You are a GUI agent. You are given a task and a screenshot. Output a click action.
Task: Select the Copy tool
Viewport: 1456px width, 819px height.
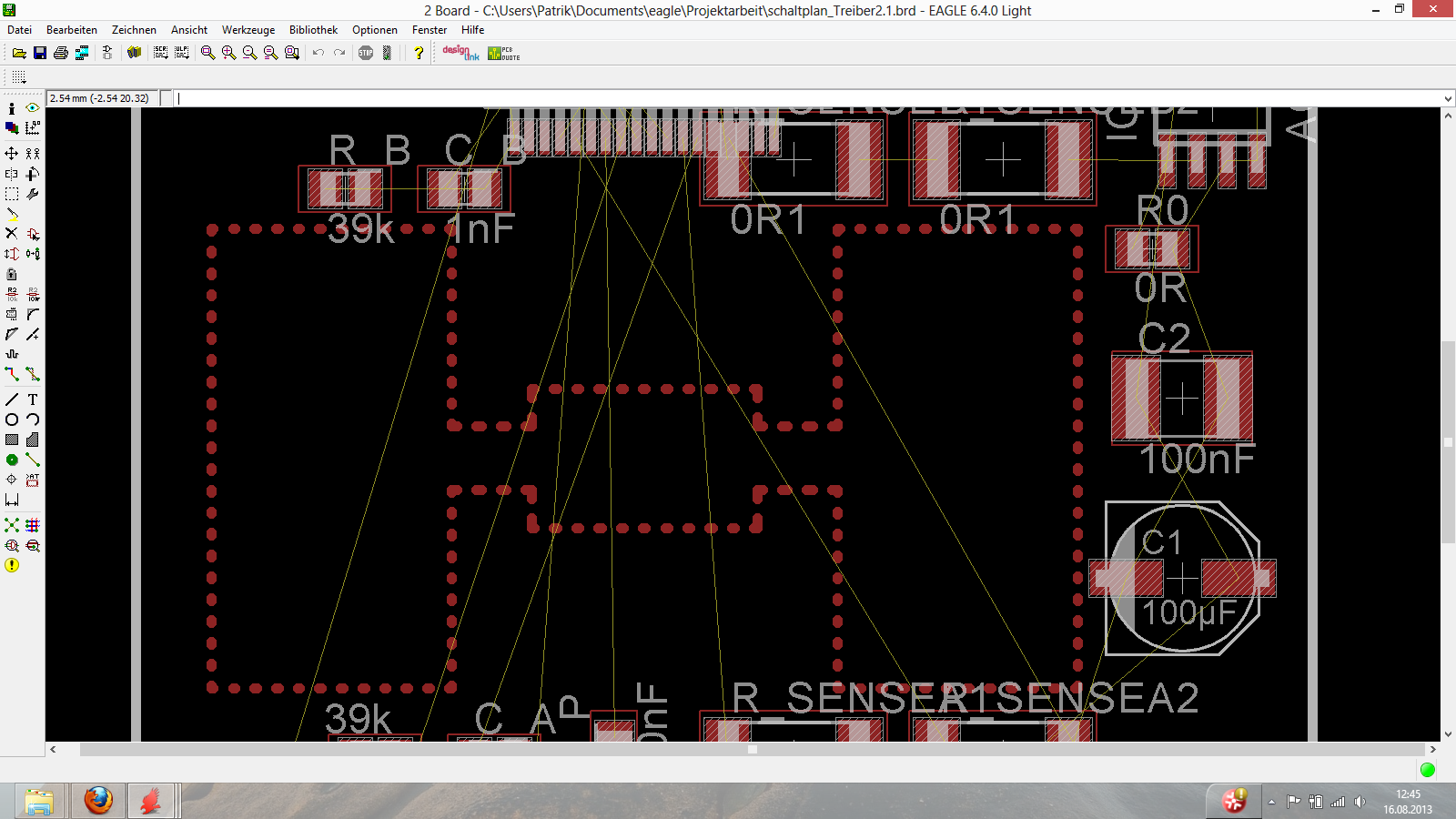(x=33, y=154)
